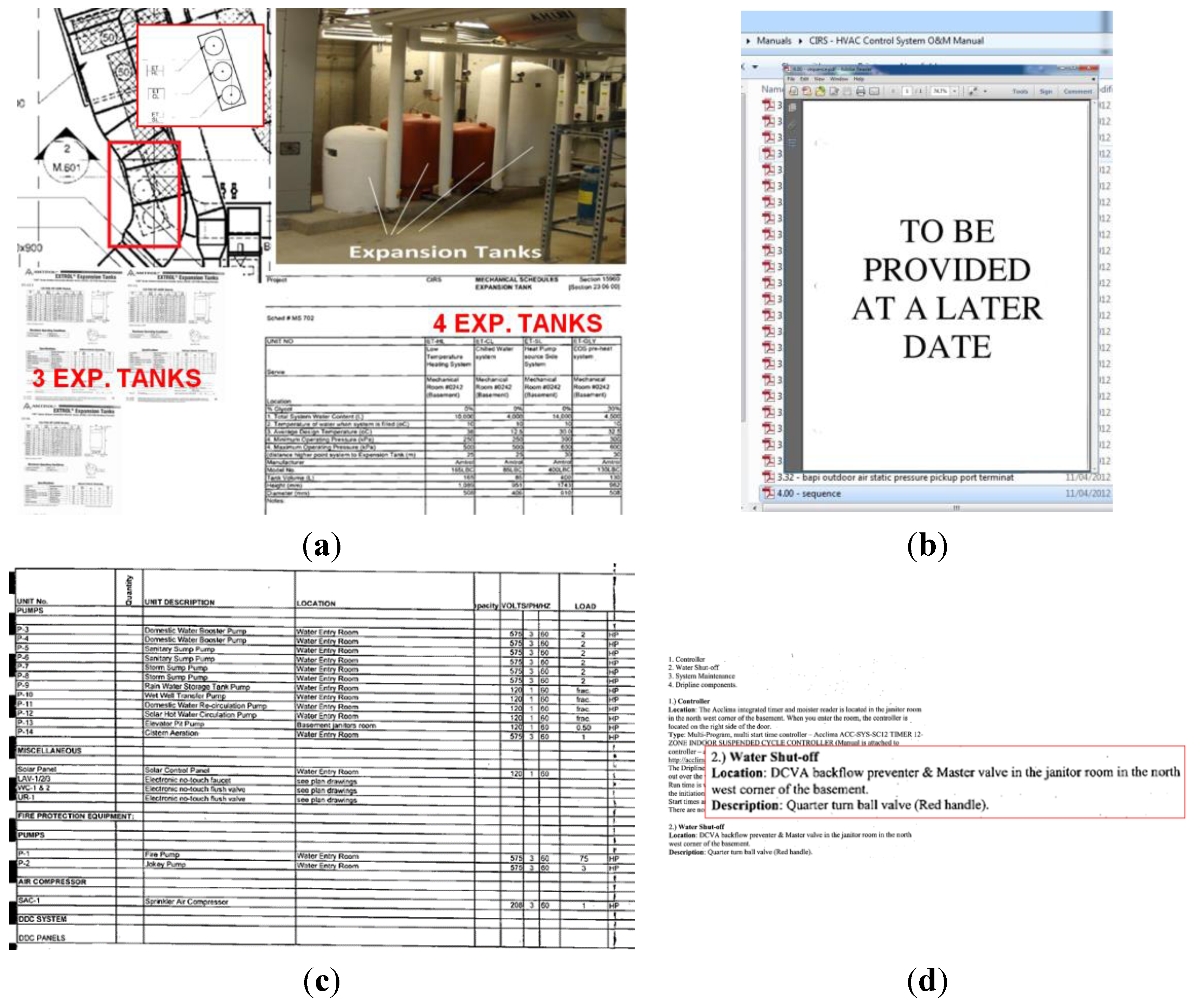Open the page thumbnails panel icon in Reader sidebar

tap(792, 107)
